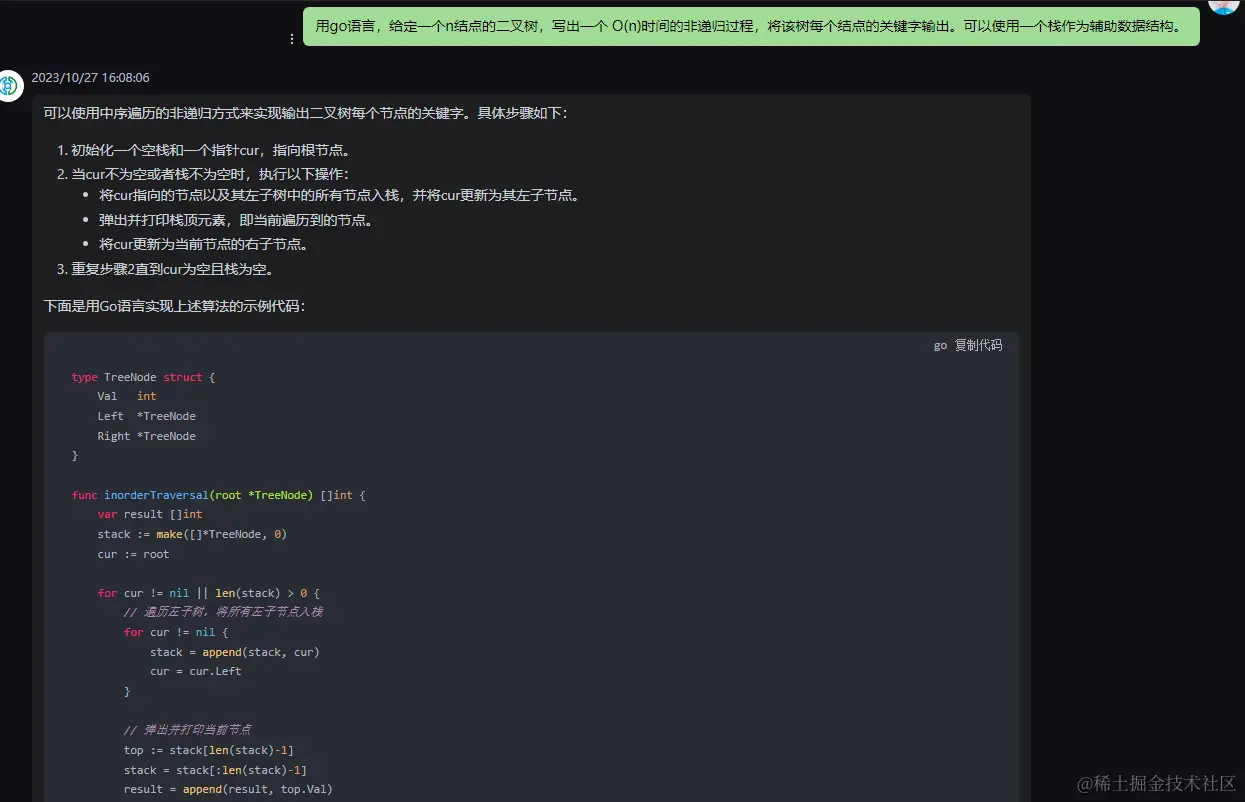Click code line top := stack[len(stack)-1]
Image resolution: width=1245 pixels, height=802 pixels.
click(209, 750)
